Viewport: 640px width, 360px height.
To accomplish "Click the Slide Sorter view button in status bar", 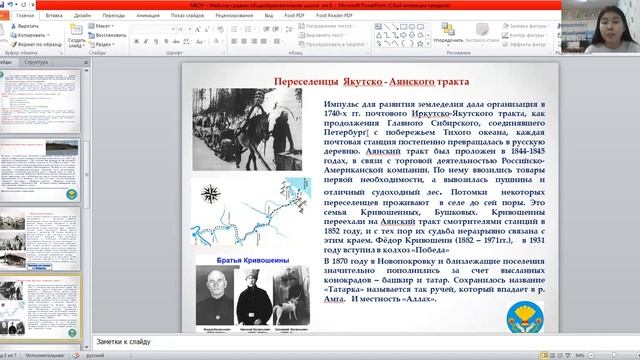I will (x=552, y=356).
